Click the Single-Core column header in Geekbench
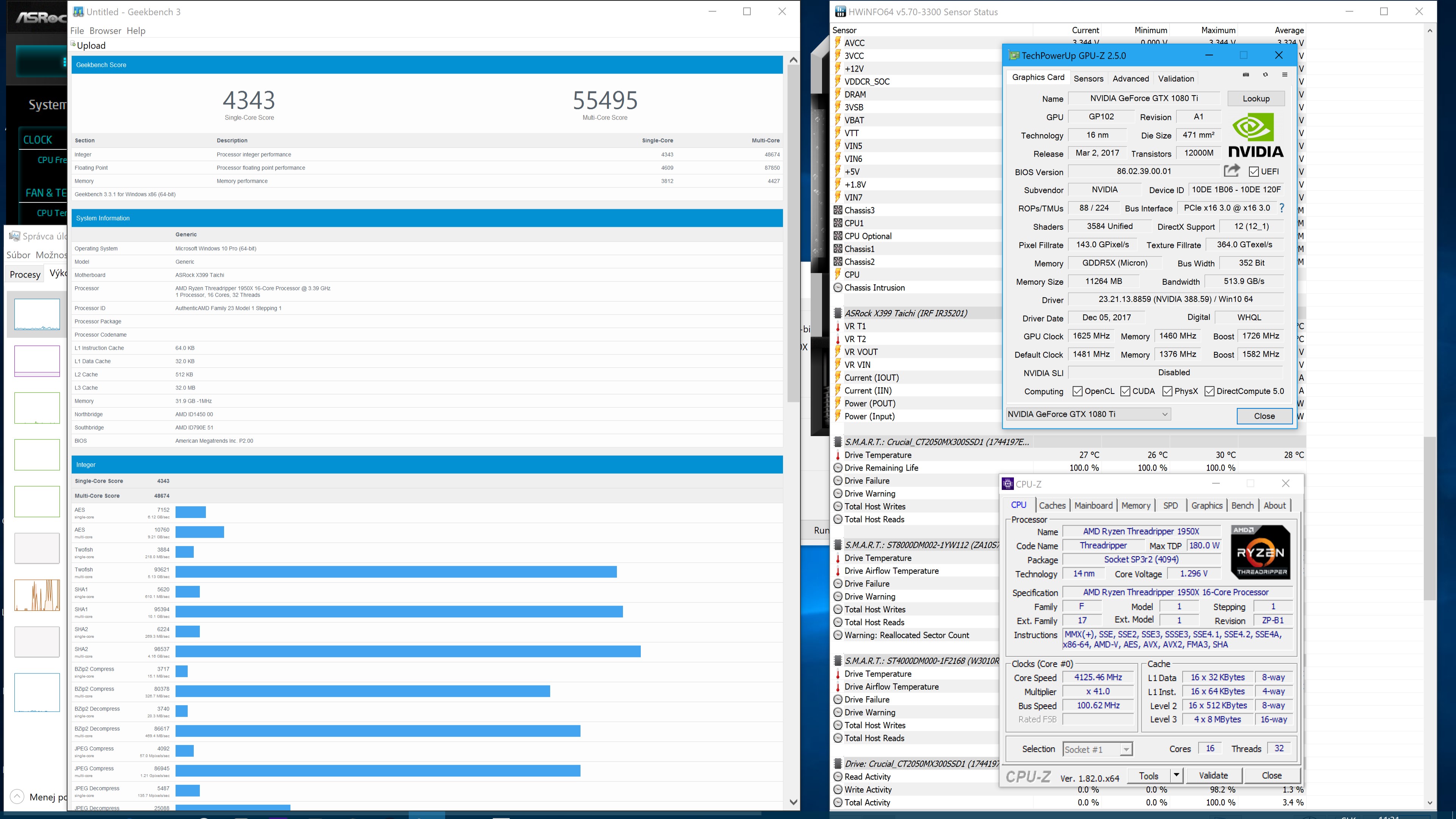 click(657, 140)
